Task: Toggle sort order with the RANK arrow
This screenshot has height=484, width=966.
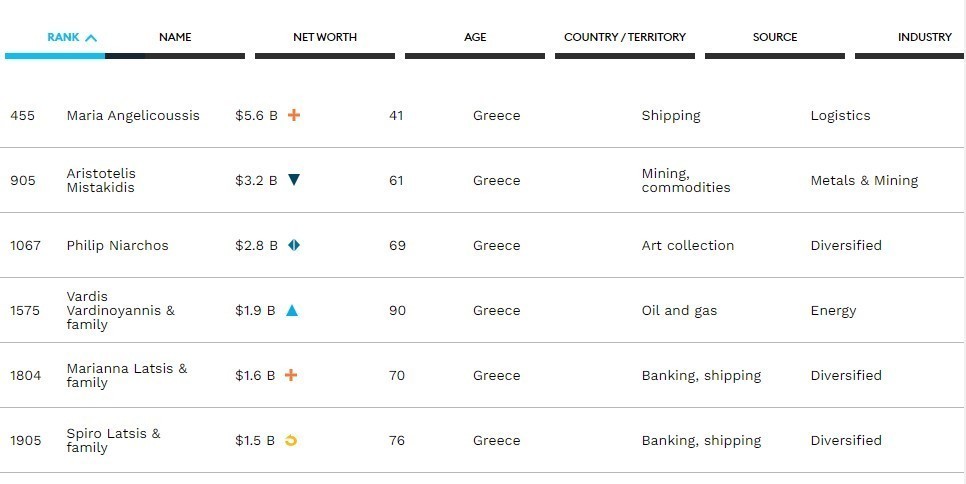Action: pos(91,38)
